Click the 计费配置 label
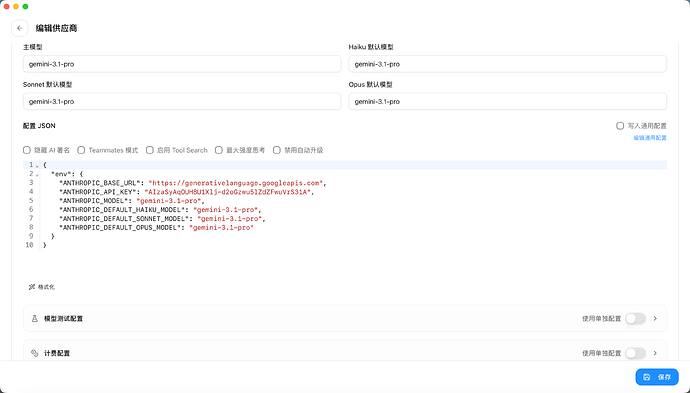Image resolution: width=690 pixels, height=393 pixels. tap(57, 353)
